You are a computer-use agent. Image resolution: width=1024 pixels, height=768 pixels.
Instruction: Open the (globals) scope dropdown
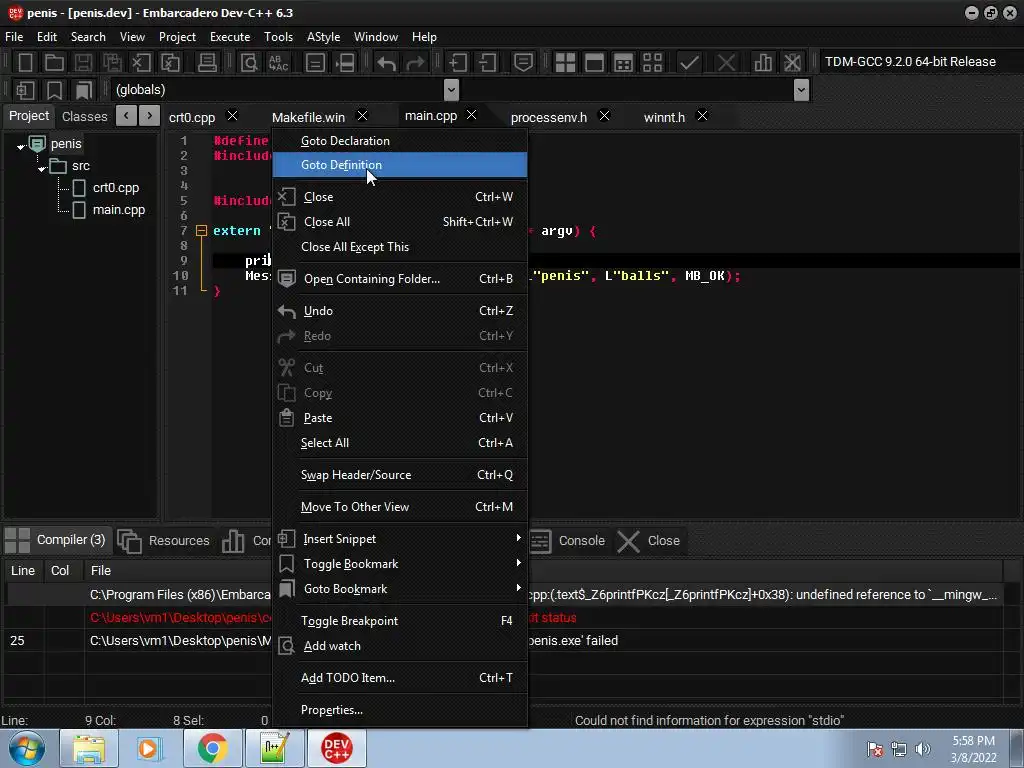[451, 89]
